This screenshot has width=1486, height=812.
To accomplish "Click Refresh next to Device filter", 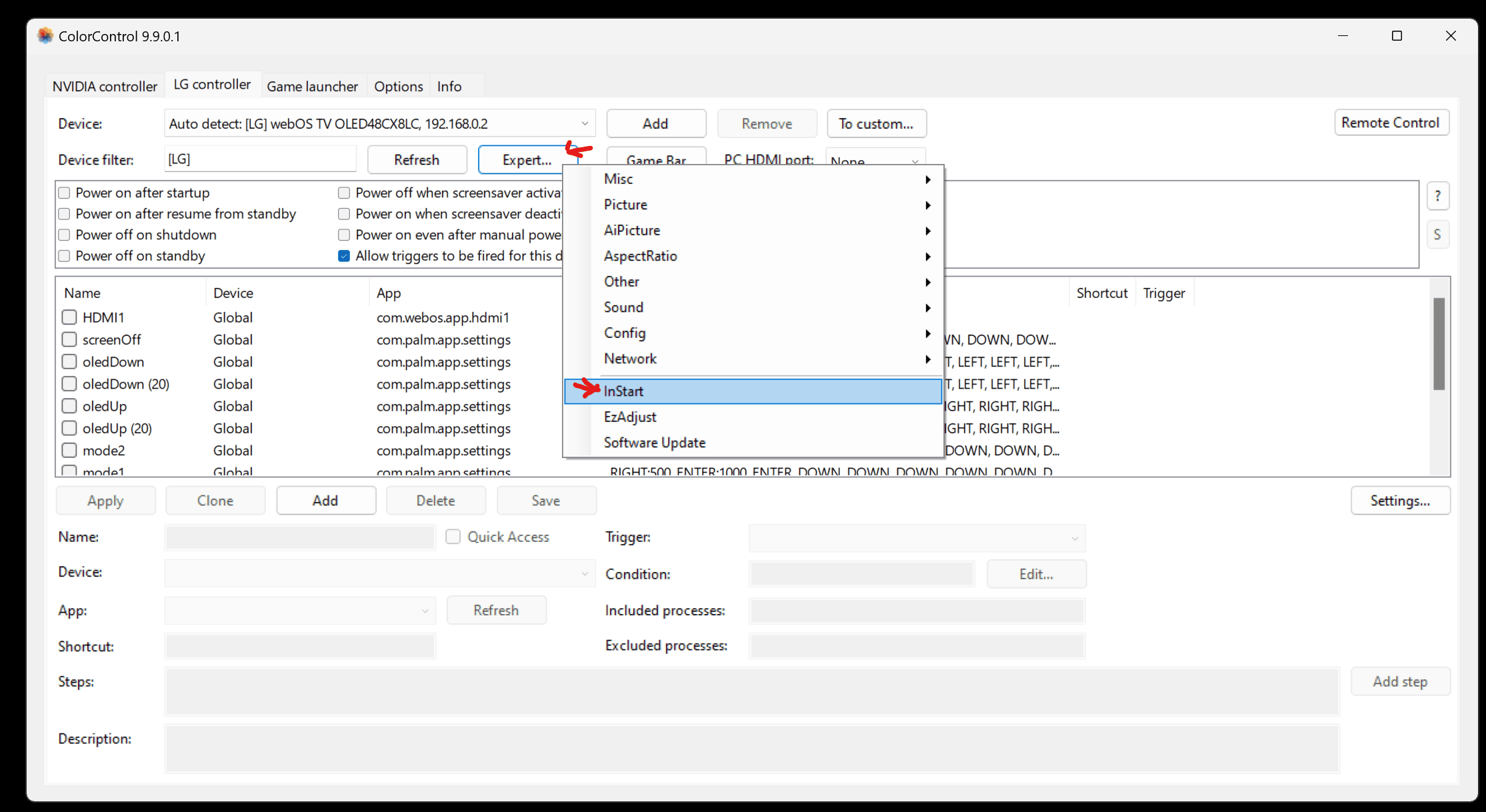I will [417, 159].
